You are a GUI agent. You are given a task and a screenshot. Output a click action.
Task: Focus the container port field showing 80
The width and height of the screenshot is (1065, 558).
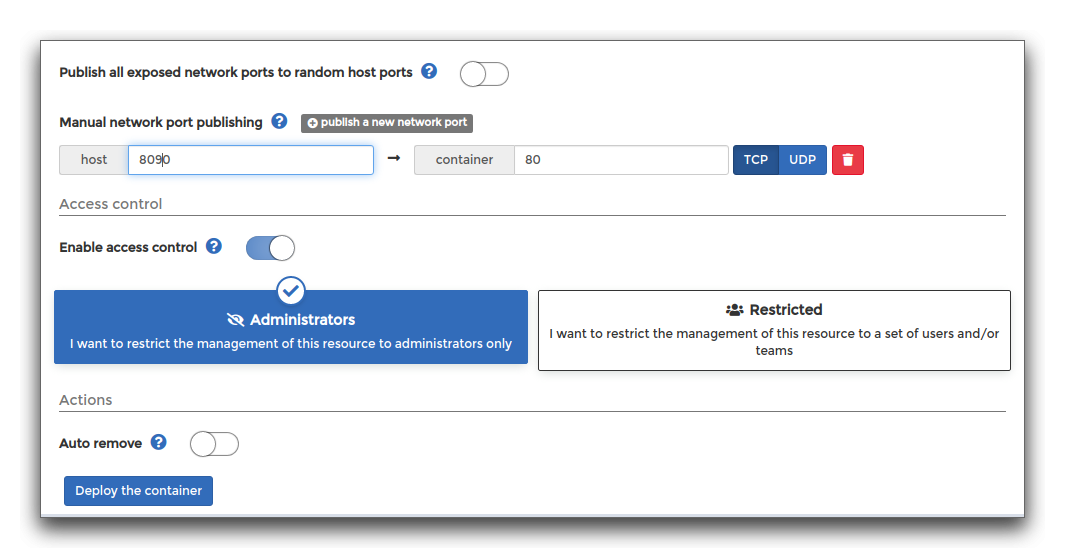pos(621,160)
